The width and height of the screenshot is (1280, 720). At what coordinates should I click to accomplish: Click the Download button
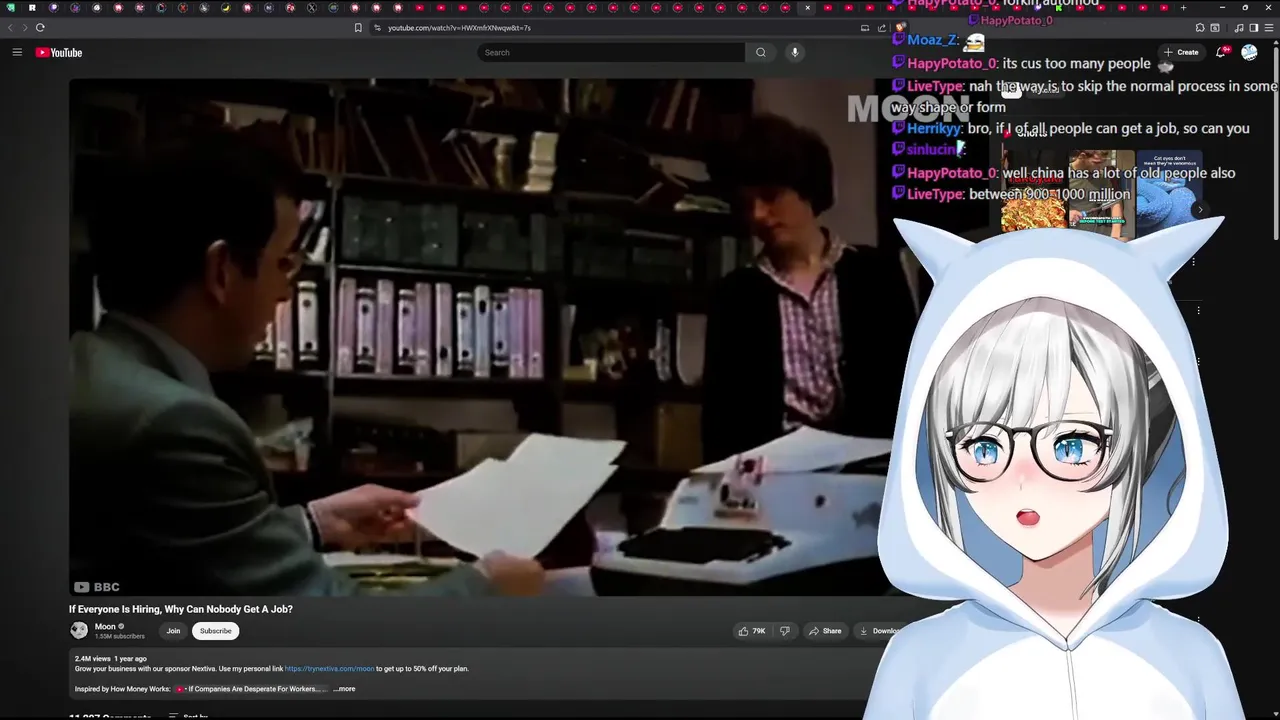coord(878,631)
